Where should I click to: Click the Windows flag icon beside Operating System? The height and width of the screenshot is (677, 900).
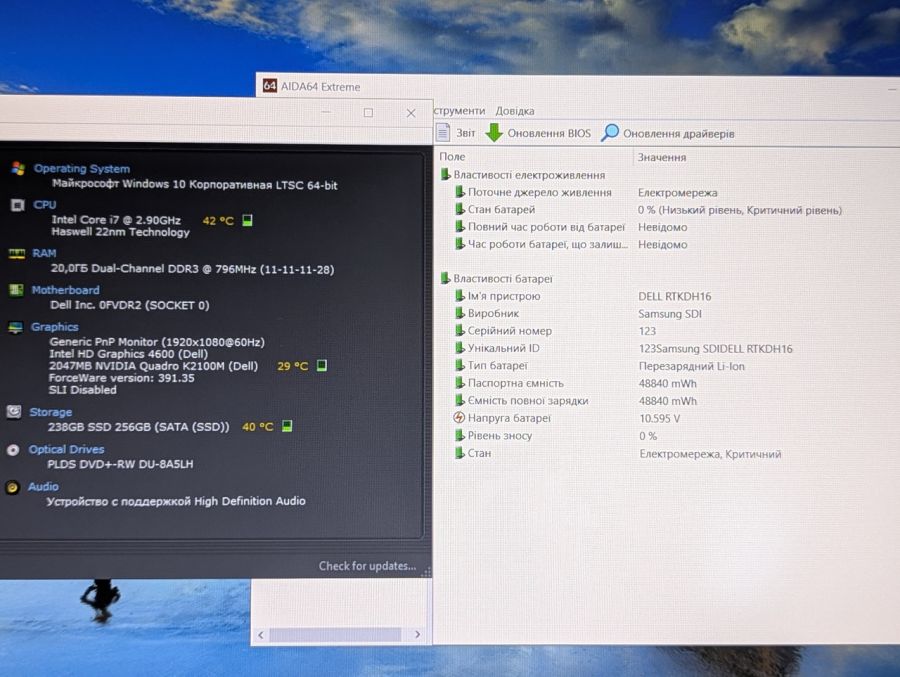(18, 168)
